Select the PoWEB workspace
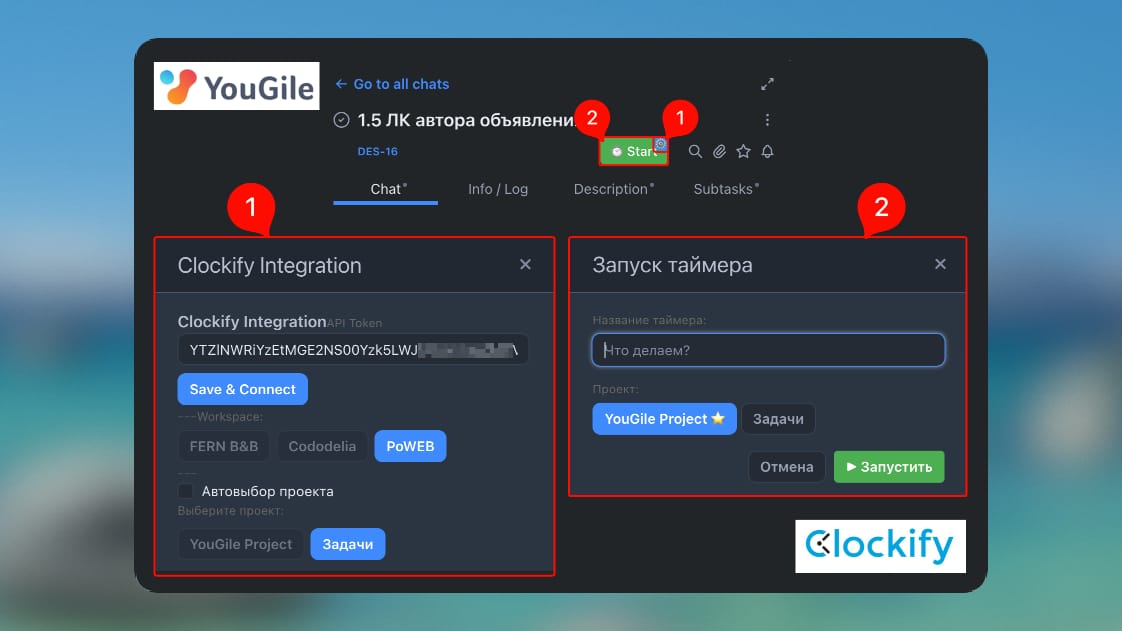Image resolution: width=1122 pixels, height=631 pixels. (410, 446)
